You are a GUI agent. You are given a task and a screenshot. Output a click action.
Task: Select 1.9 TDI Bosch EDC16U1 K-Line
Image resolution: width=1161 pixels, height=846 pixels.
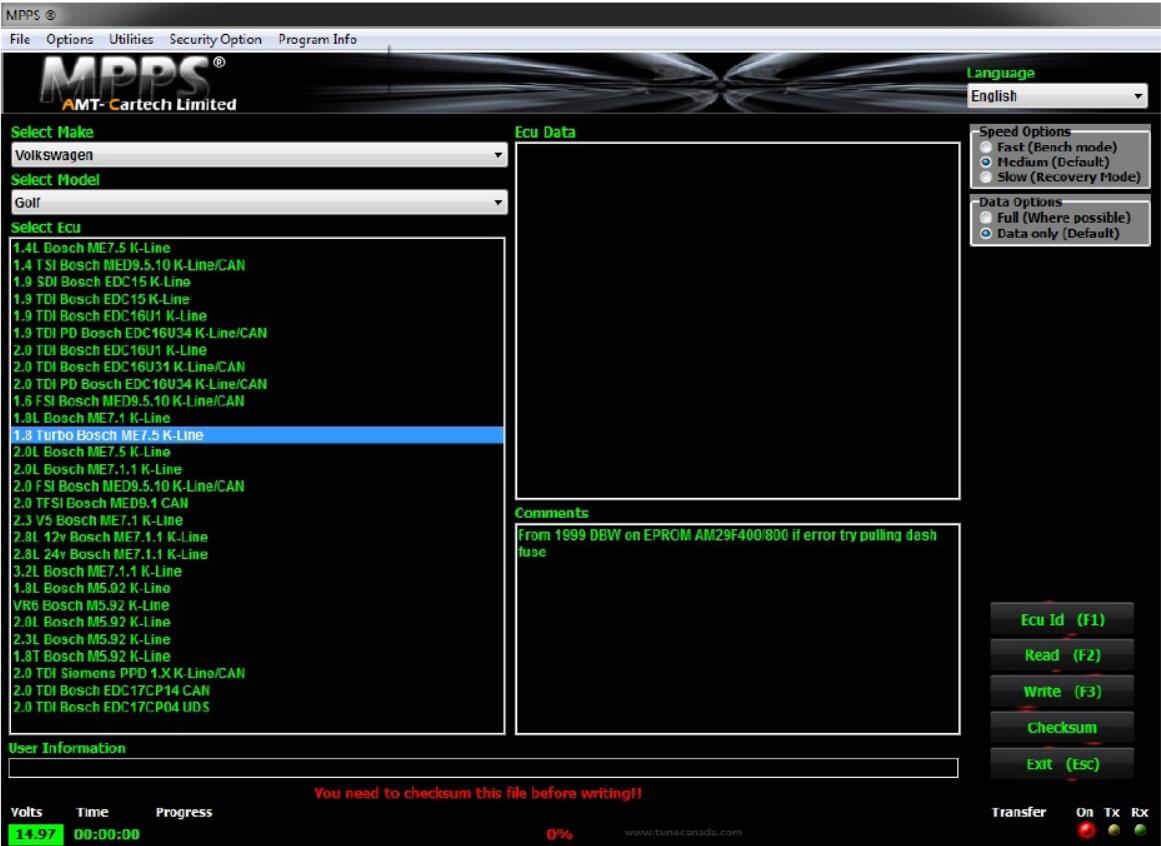(257, 316)
